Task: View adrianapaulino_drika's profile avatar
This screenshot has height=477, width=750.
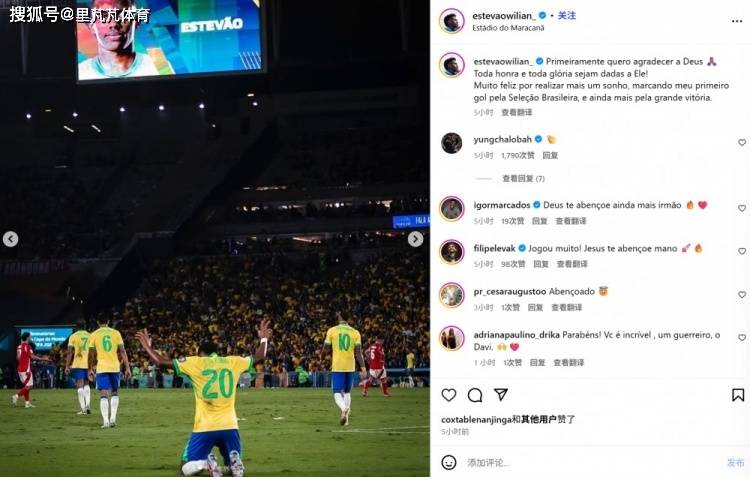Action: [x=452, y=338]
